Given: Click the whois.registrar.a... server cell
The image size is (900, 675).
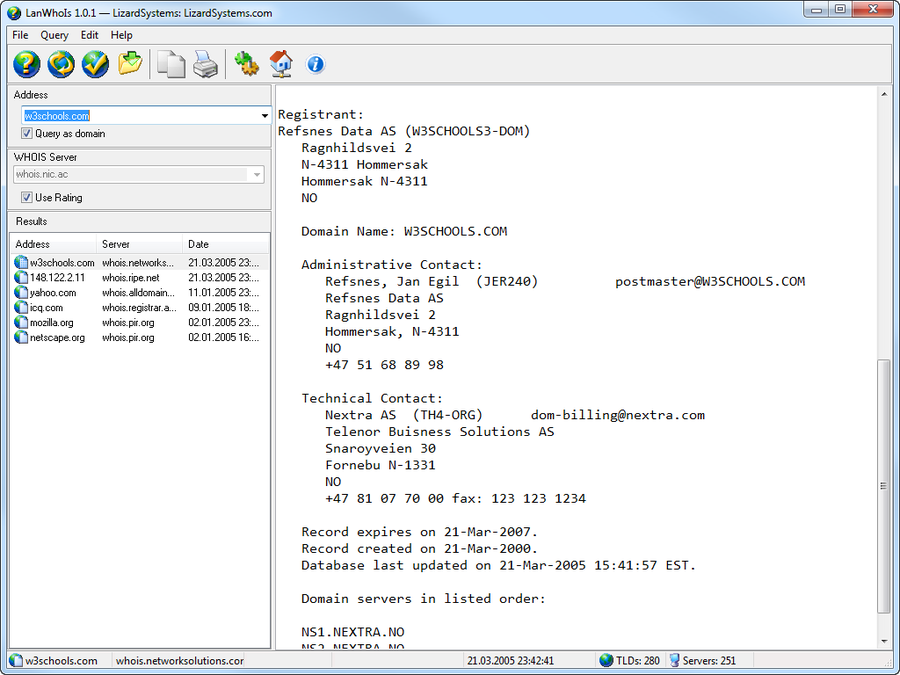Looking at the screenshot, I should (x=139, y=308).
